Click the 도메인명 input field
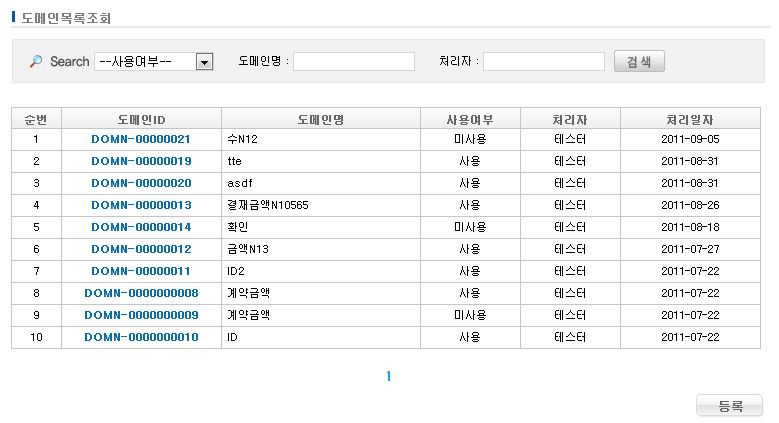This screenshot has width=779, height=423. [x=353, y=62]
